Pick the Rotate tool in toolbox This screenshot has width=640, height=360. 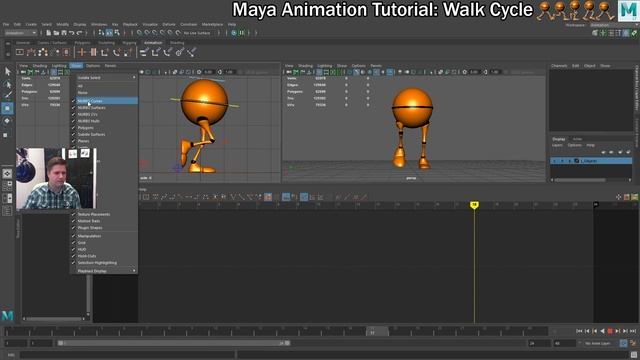(7, 121)
